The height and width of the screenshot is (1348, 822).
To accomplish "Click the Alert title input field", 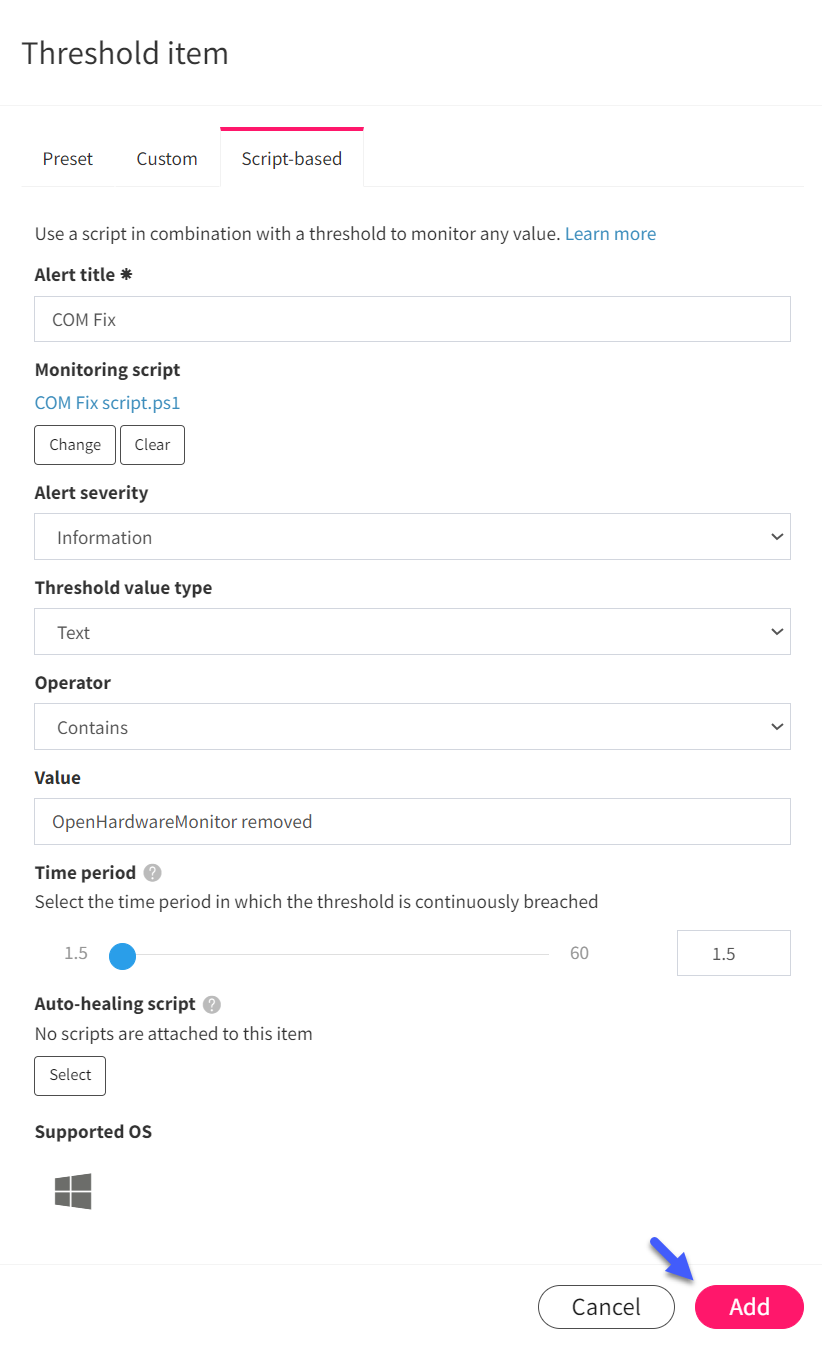I will [412, 319].
